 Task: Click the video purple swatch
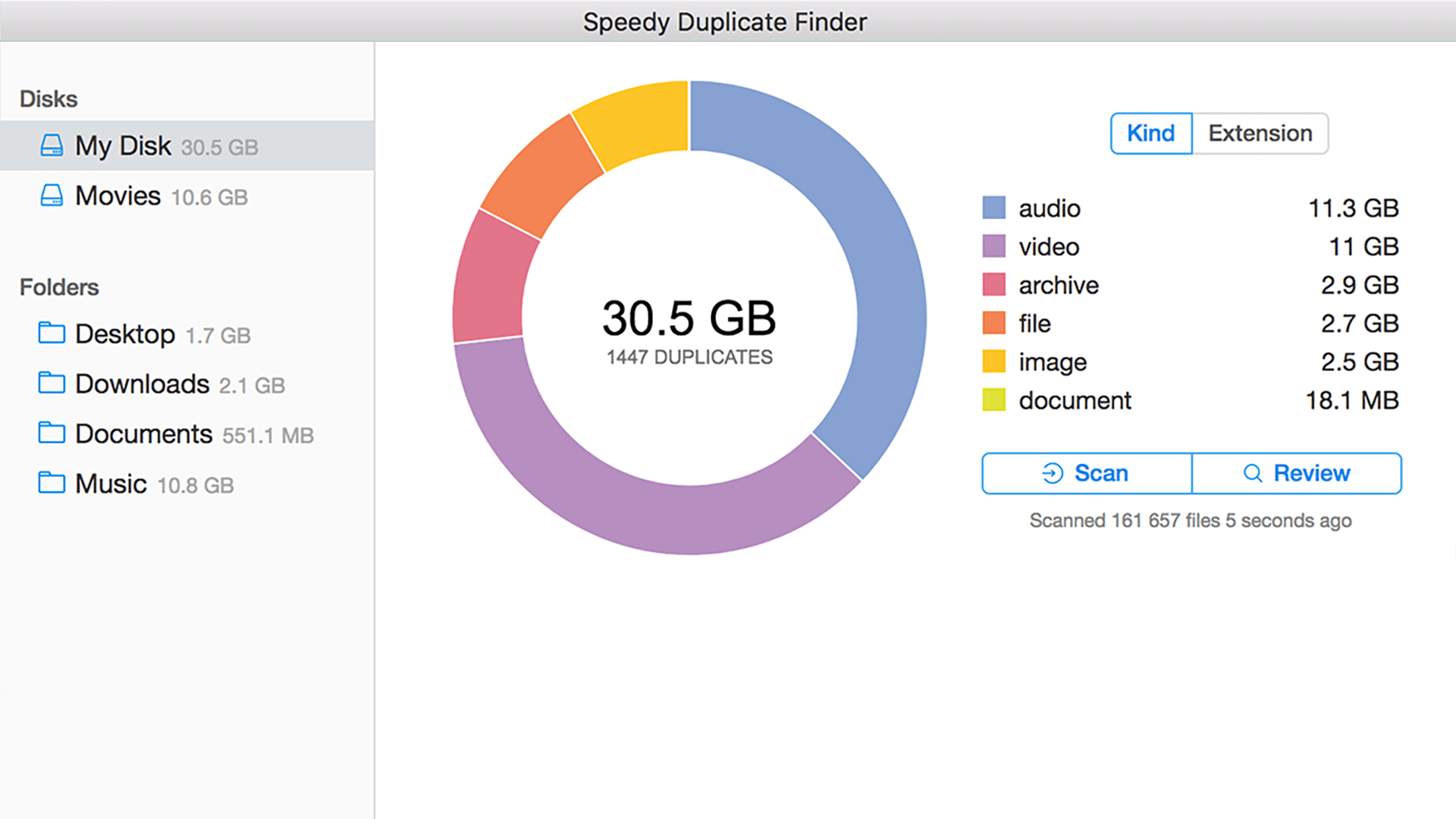[993, 246]
